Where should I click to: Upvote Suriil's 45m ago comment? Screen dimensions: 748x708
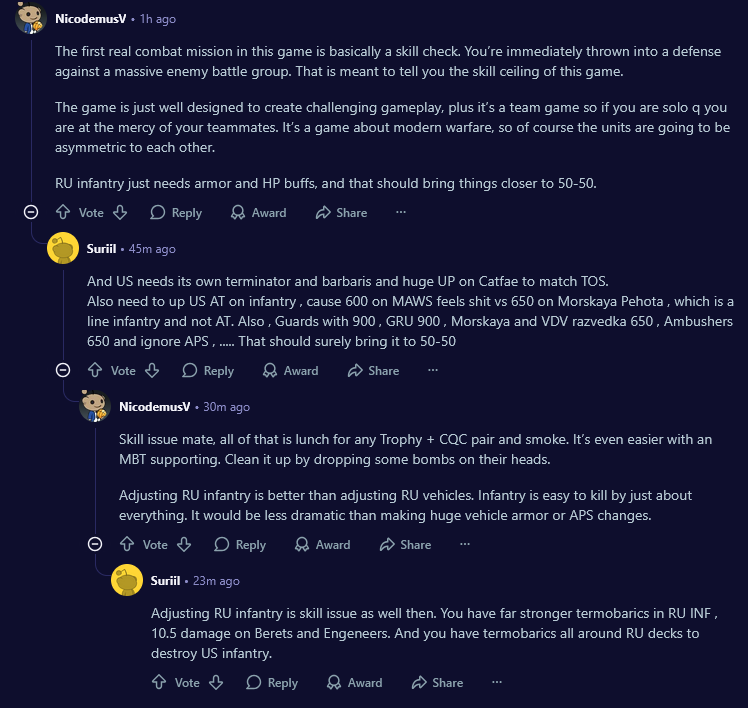click(x=95, y=370)
